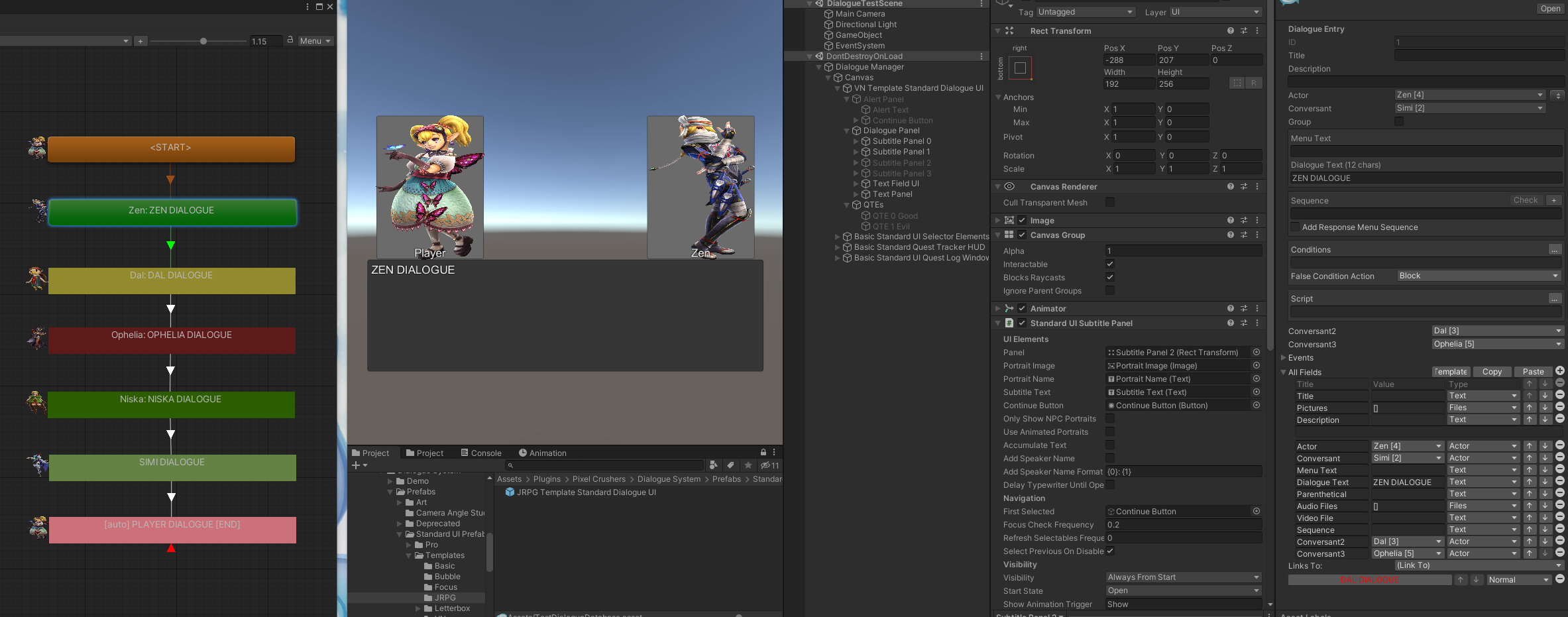Open False Condition Action dropdown
The width and height of the screenshot is (1568, 617).
click(x=1479, y=276)
